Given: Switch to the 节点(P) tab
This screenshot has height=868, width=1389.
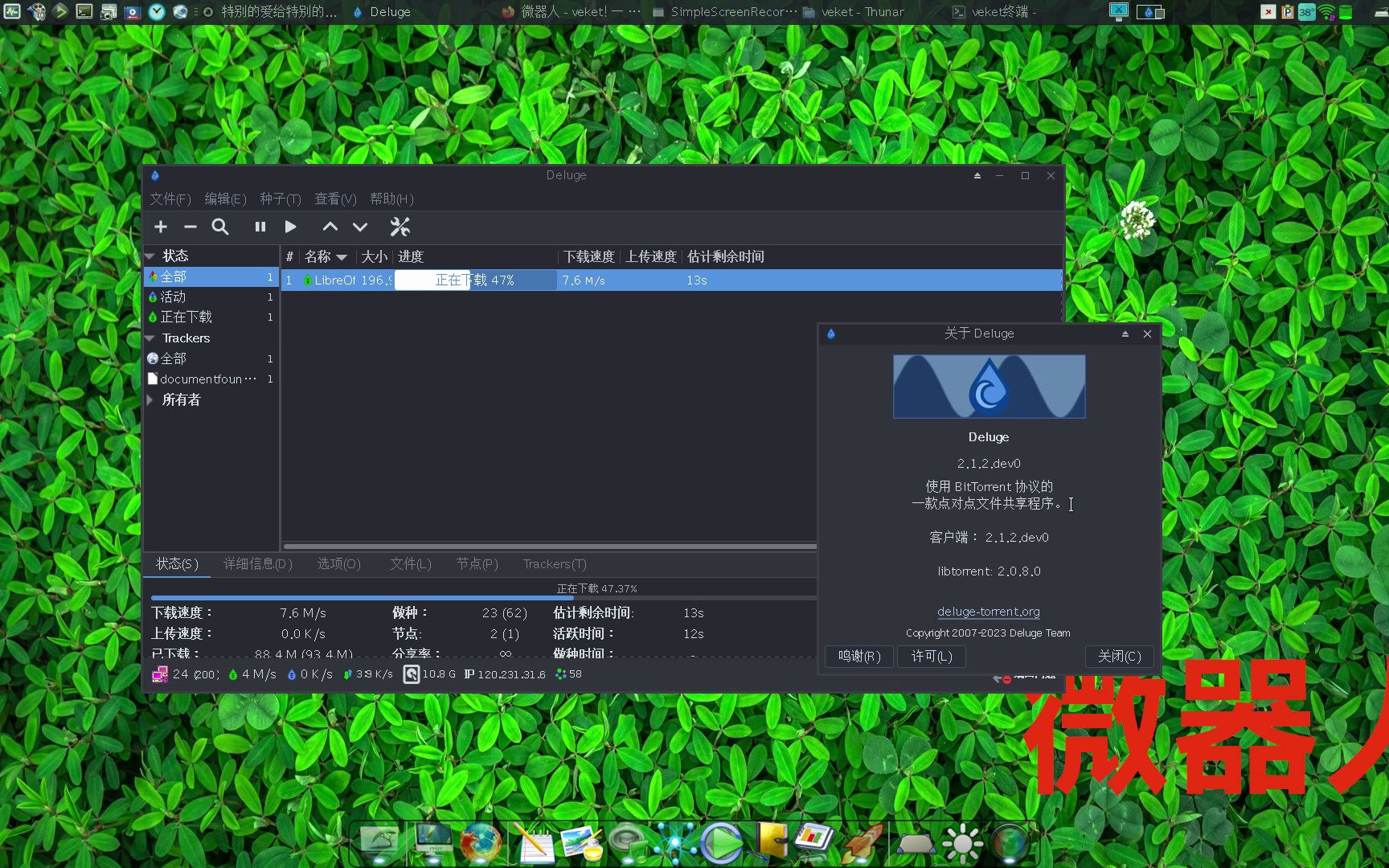Looking at the screenshot, I should point(477,564).
